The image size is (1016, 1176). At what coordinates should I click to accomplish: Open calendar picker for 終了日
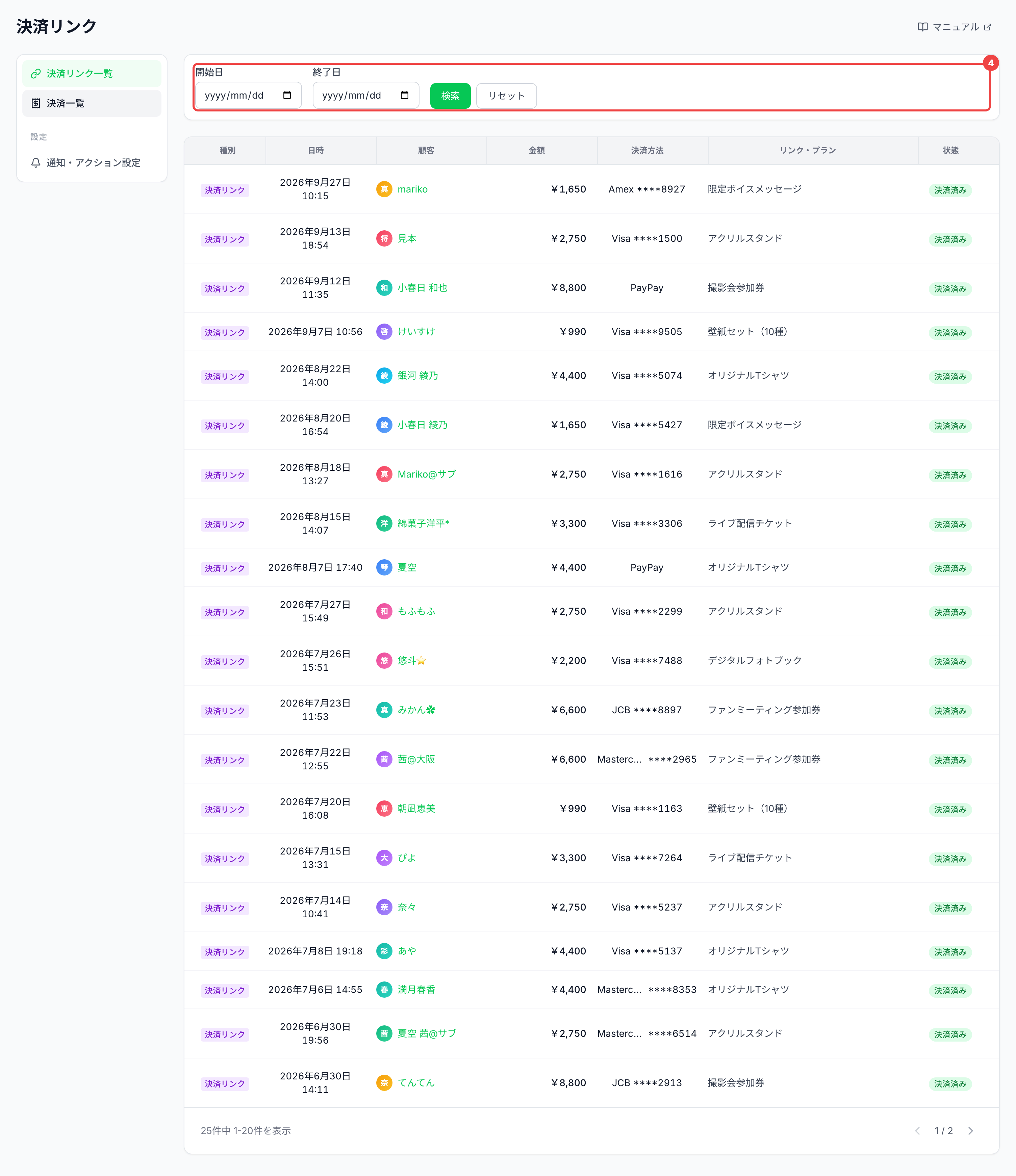click(x=405, y=95)
